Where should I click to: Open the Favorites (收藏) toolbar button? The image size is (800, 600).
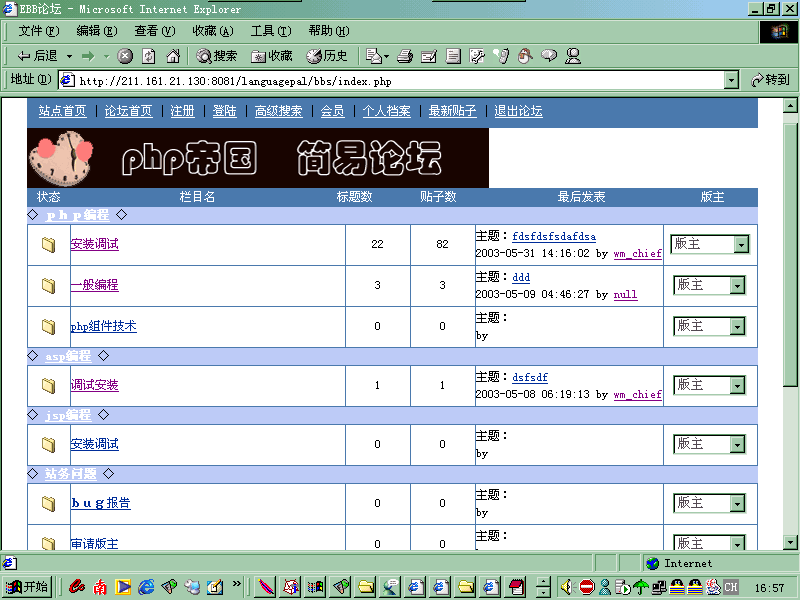[272, 56]
